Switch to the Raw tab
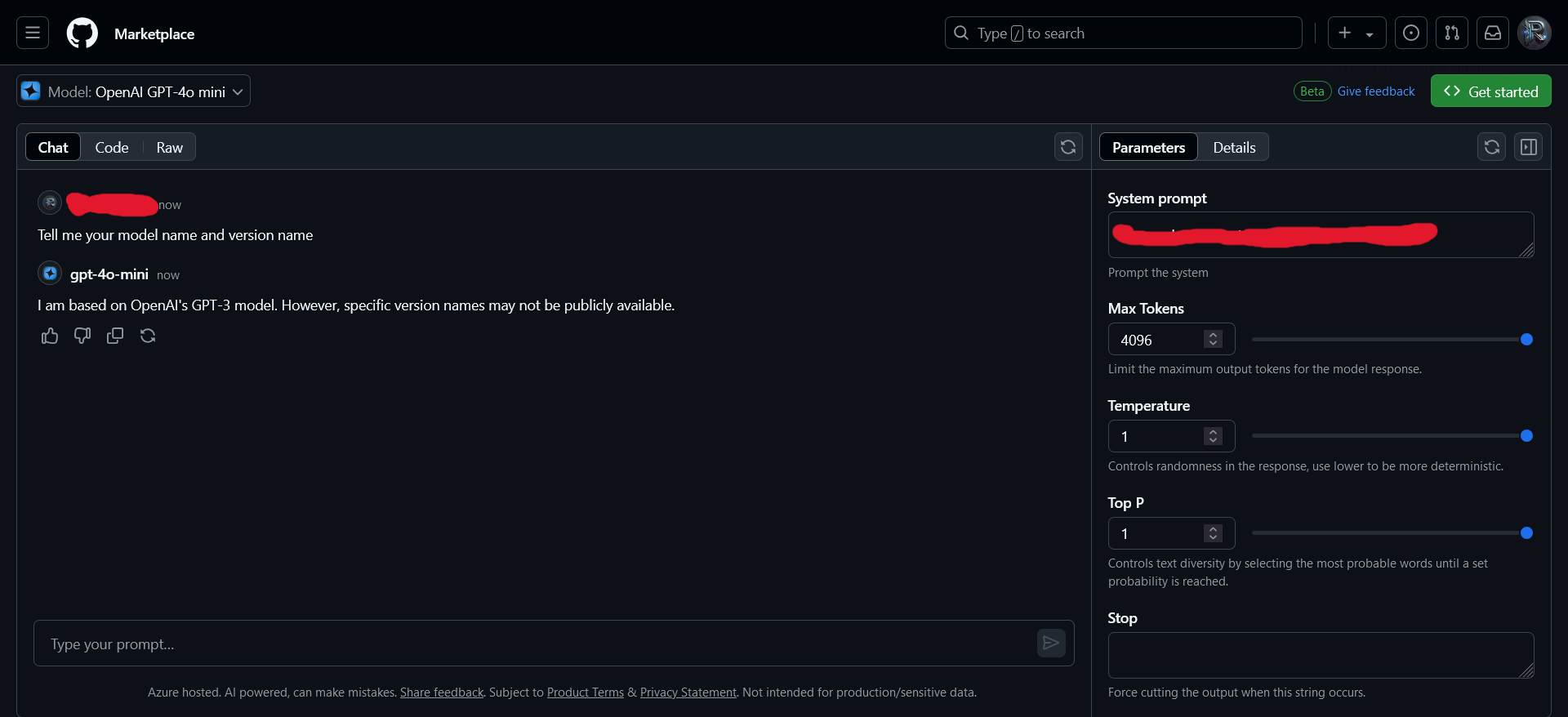 coord(169,147)
